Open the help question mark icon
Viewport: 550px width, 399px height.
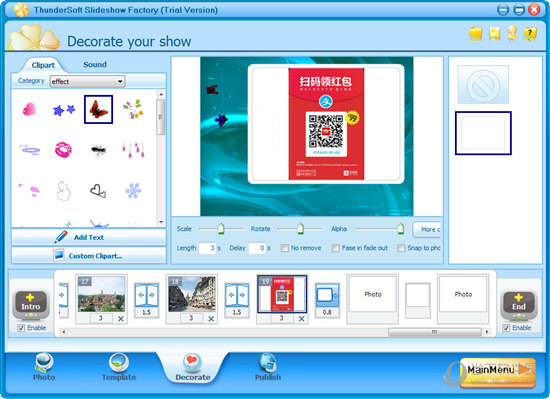530,33
